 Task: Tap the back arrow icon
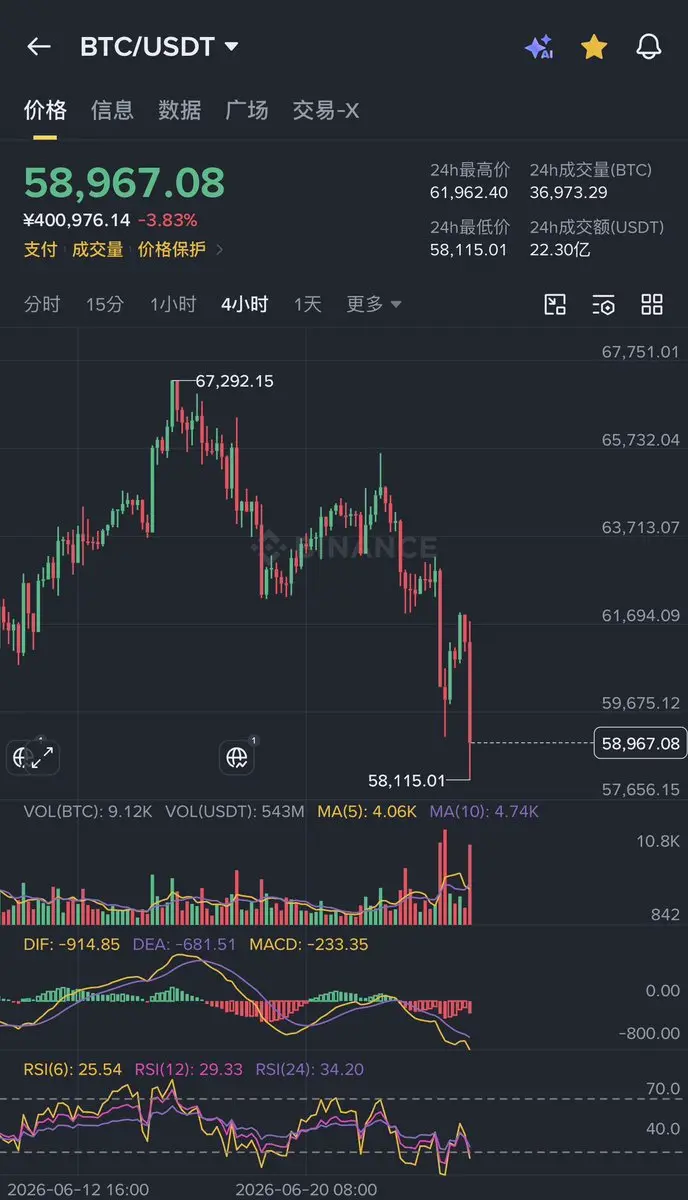[x=39, y=46]
